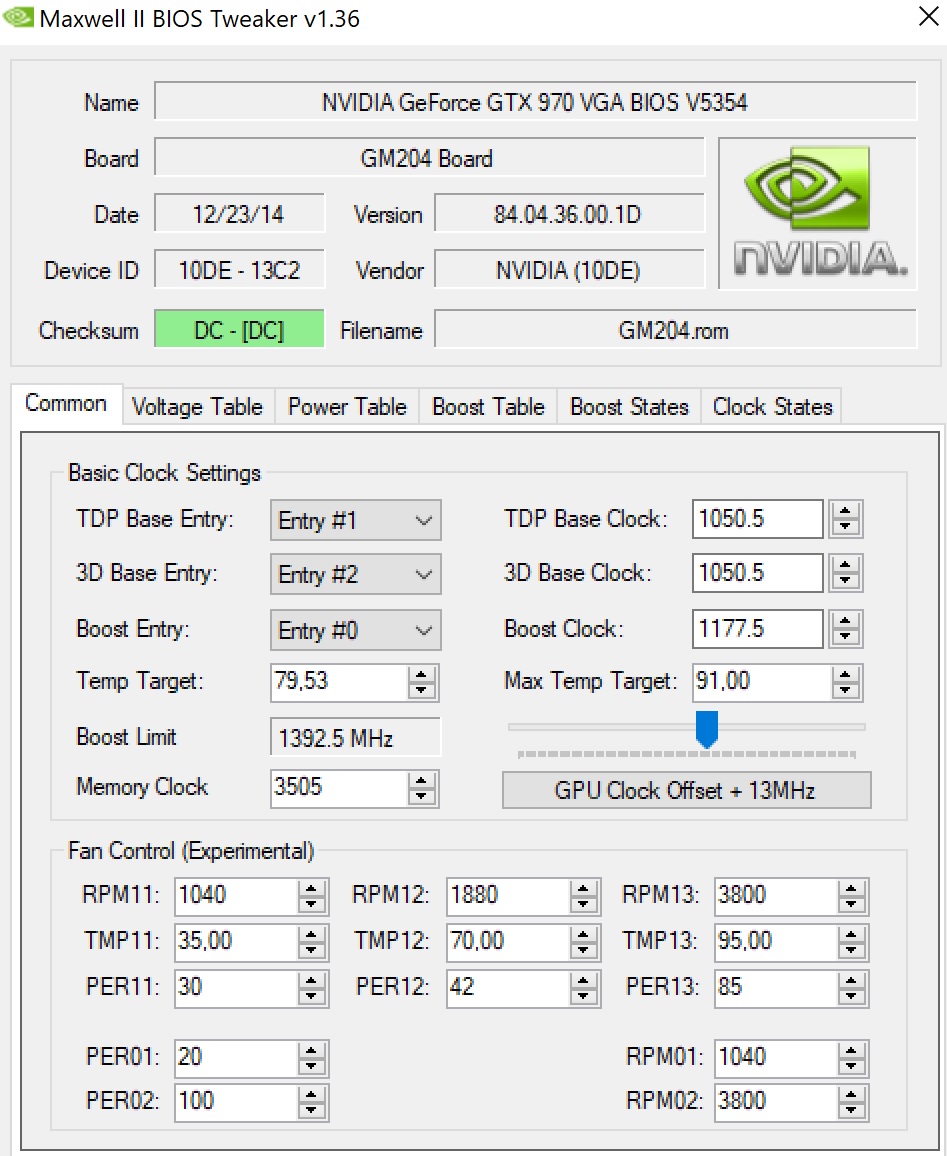
Task: Click the Name field with GTX 970 BIOS
Action: (535, 101)
